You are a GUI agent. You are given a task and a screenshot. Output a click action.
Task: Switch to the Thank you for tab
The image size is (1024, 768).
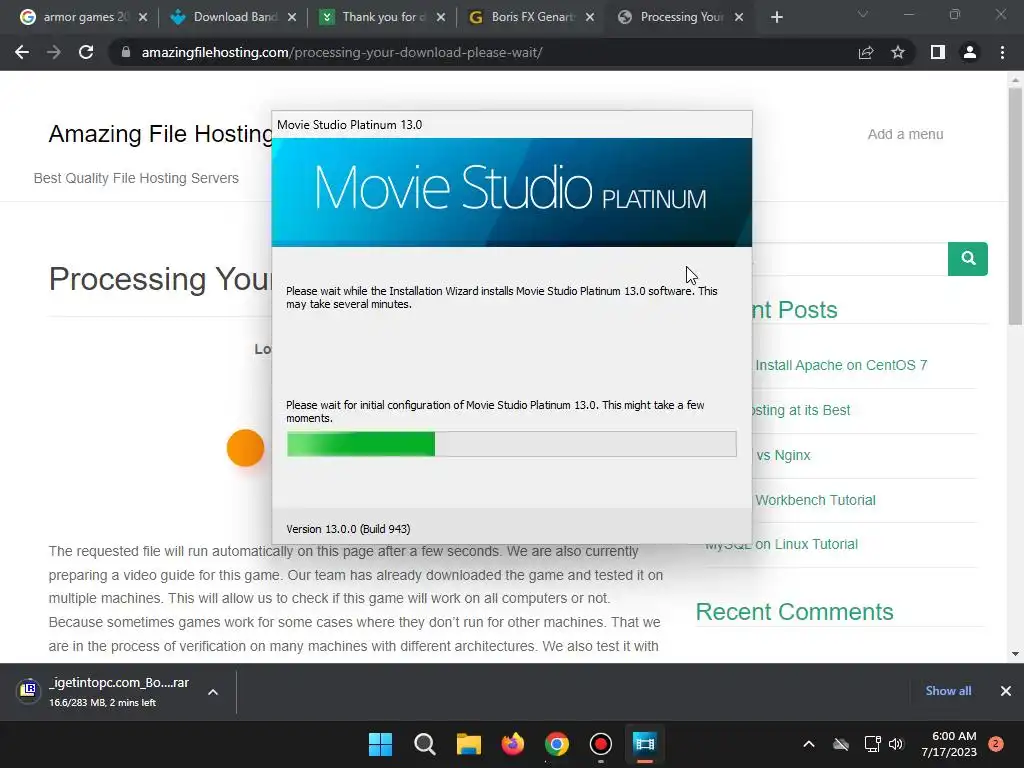coord(383,17)
